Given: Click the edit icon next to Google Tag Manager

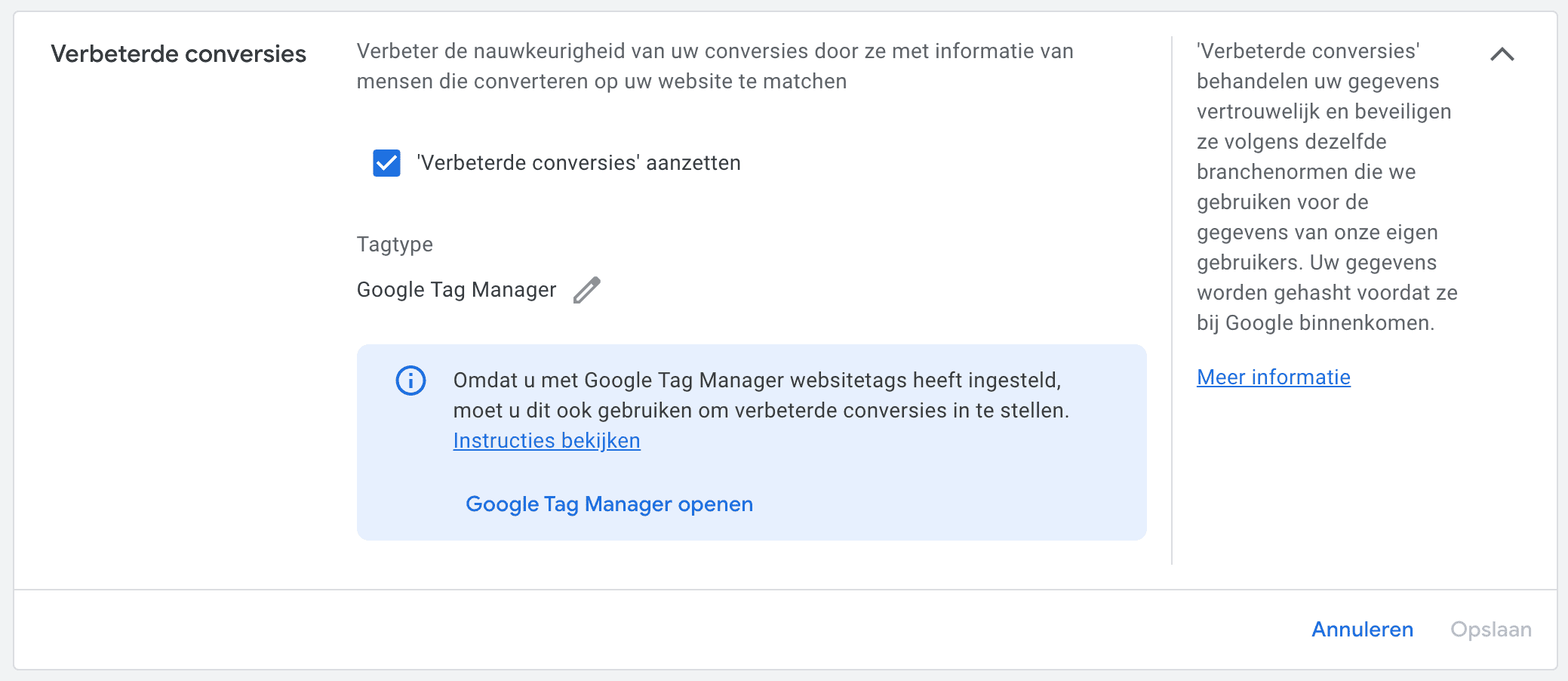Looking at the screenshot, I should click(x=588, y=289).
